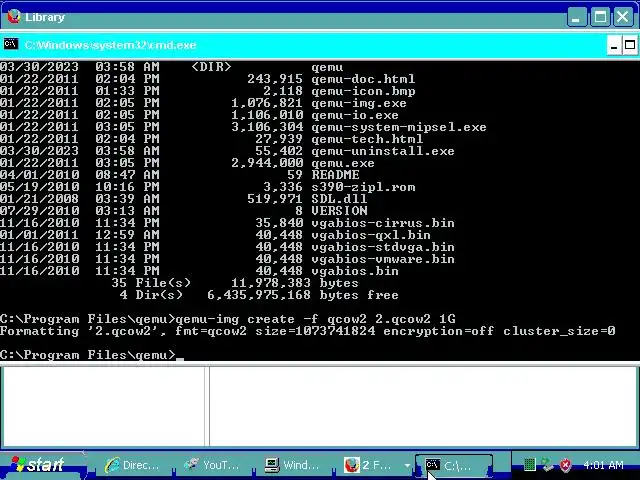Click the 4 Dir(s) bytes free line
The width and height of the screenshot is (640, 480).
tap(259, 295)
